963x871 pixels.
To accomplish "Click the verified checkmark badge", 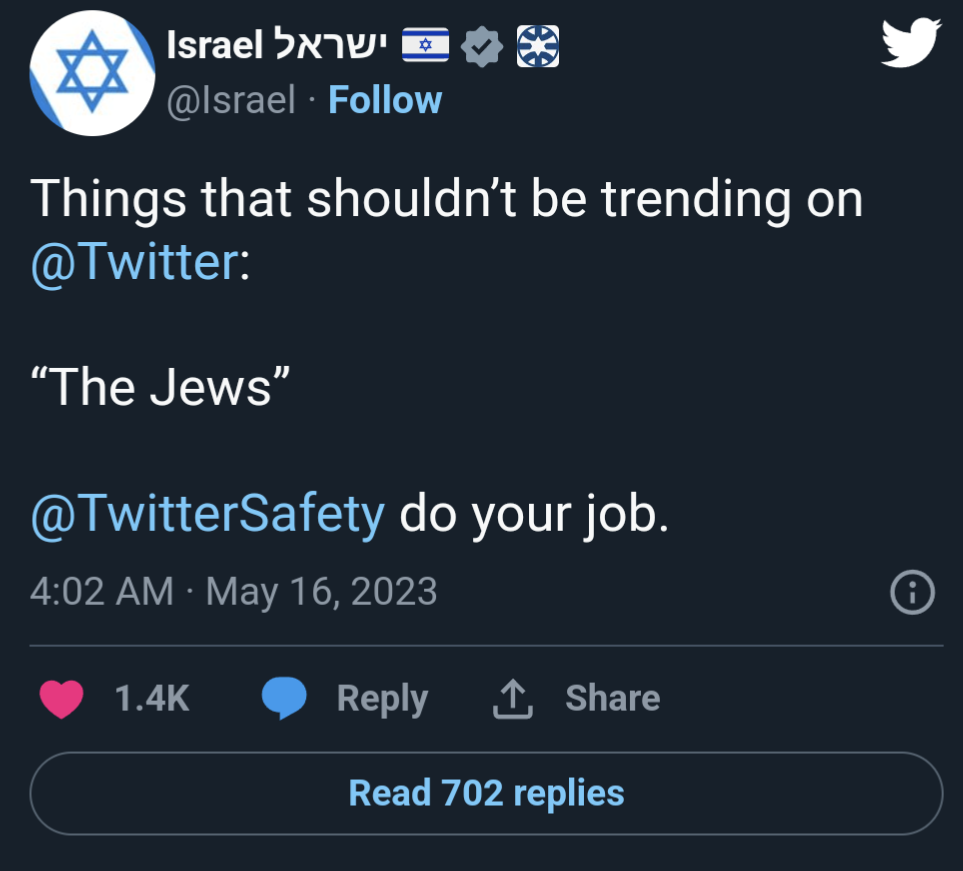I will 486,46.
